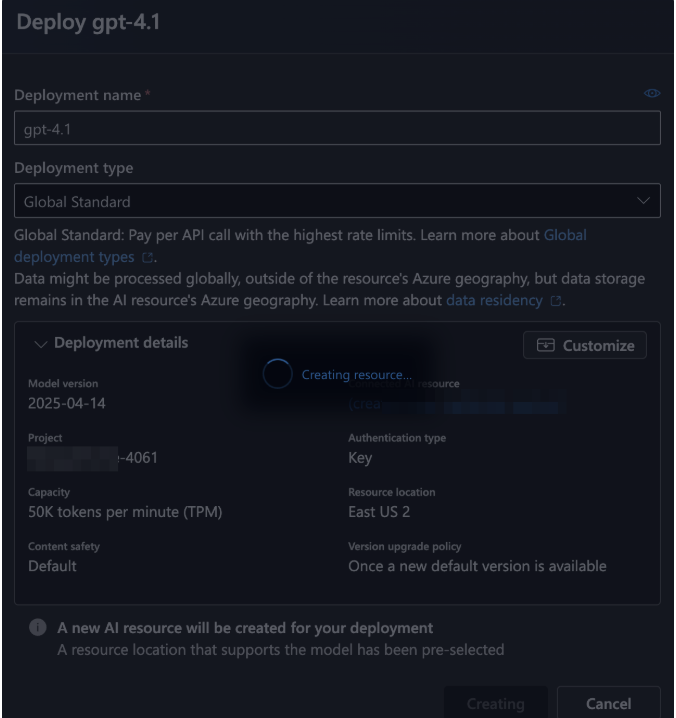Click the Creating resource loading spinner
This screenshot has height=718, width=676.
[x=277, y=374]
